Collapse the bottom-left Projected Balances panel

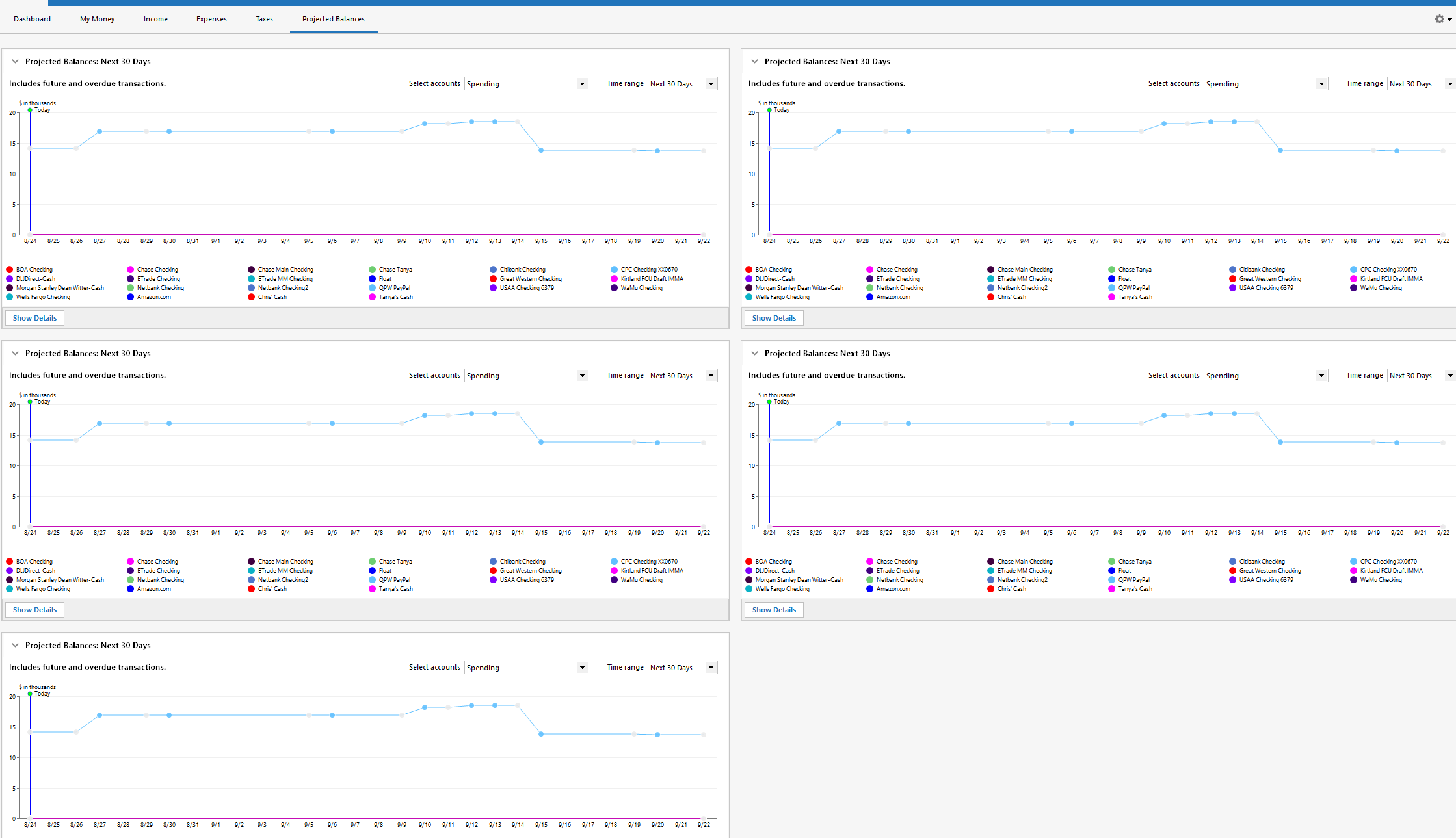click(15, 646)
